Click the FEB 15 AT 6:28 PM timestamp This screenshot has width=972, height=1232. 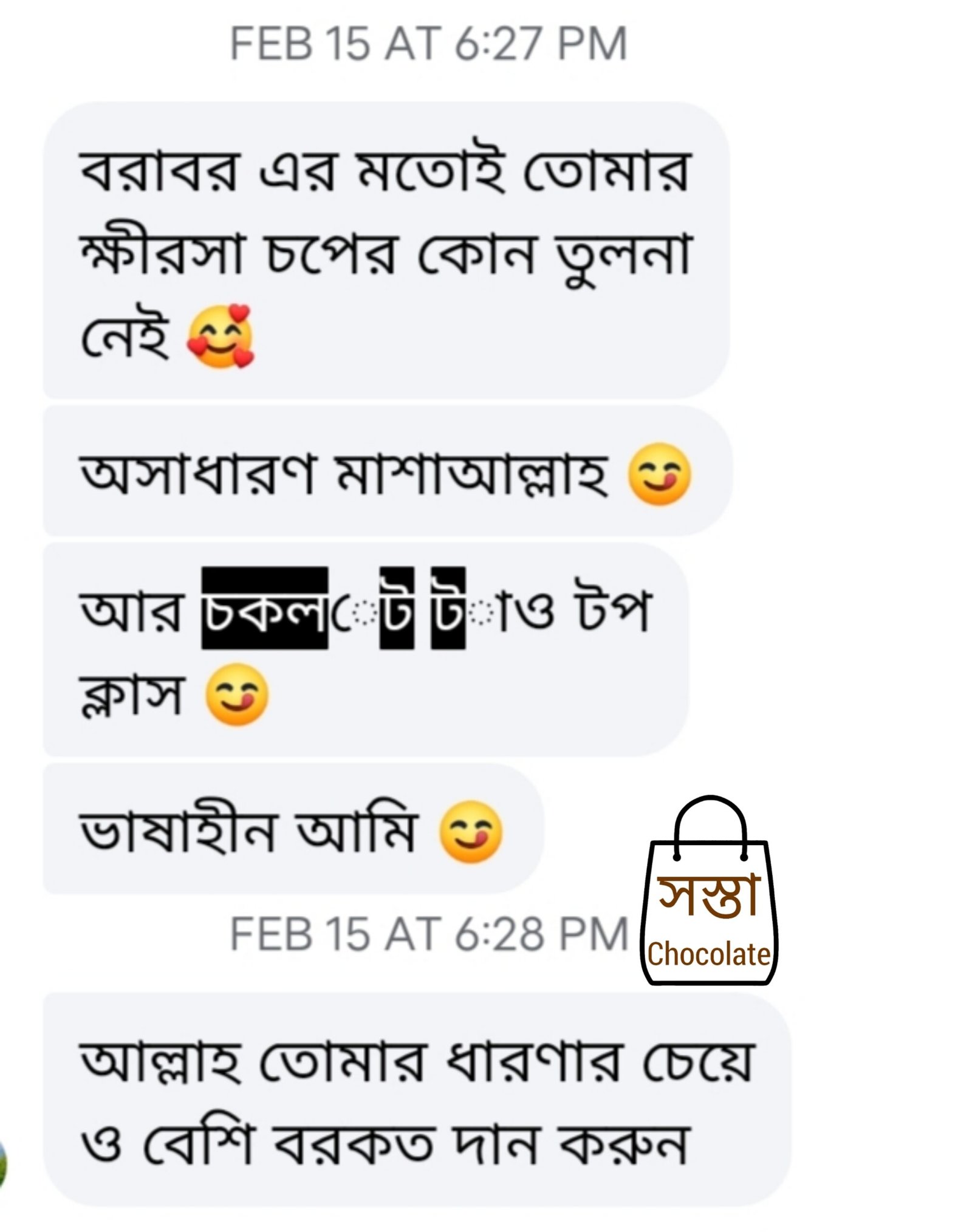[x=428, y=934]
